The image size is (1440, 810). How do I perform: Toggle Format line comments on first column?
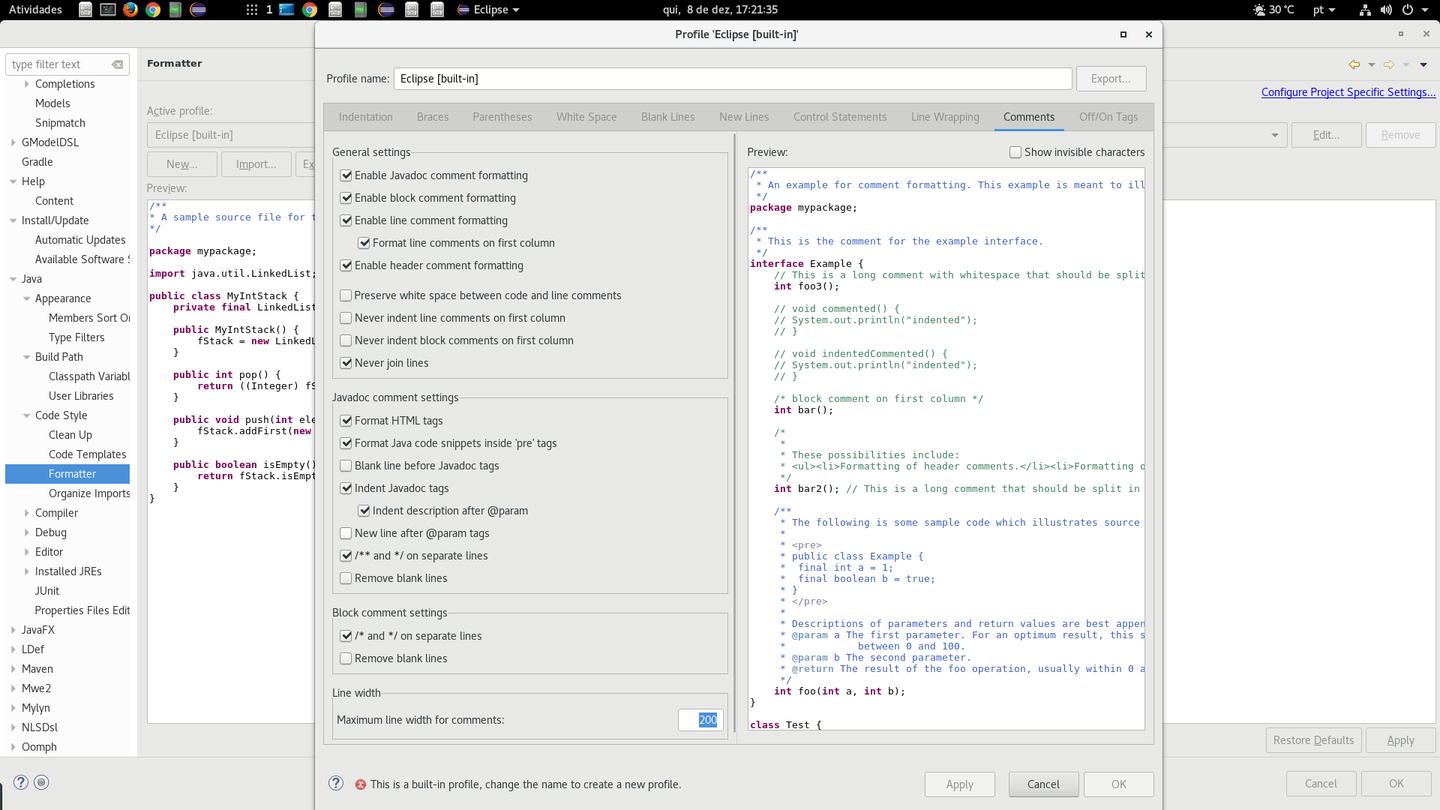(x=364, y=243)
